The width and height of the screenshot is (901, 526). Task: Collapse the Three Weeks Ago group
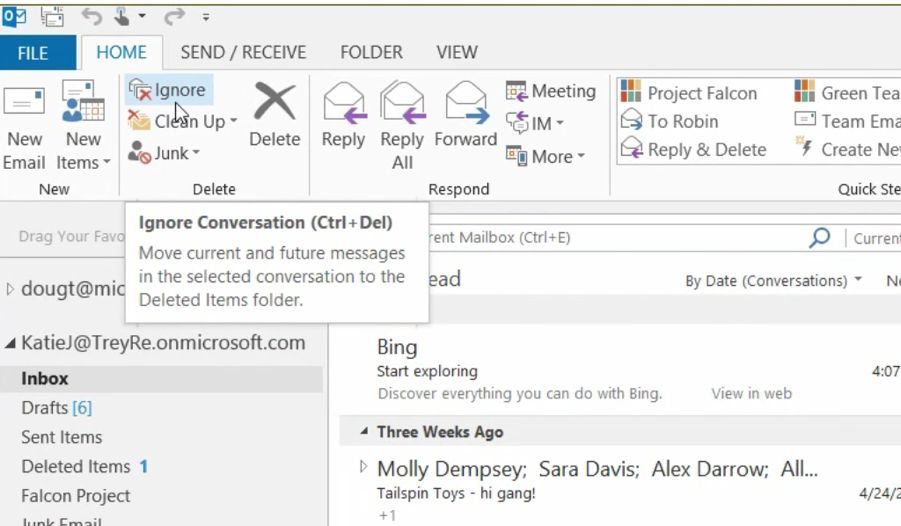click(x=364, y=431)
